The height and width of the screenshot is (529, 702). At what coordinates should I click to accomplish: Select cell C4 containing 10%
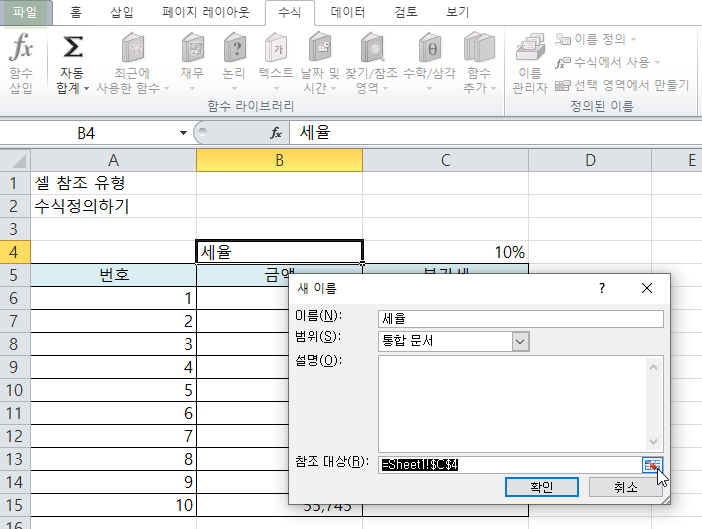point(445,252)
